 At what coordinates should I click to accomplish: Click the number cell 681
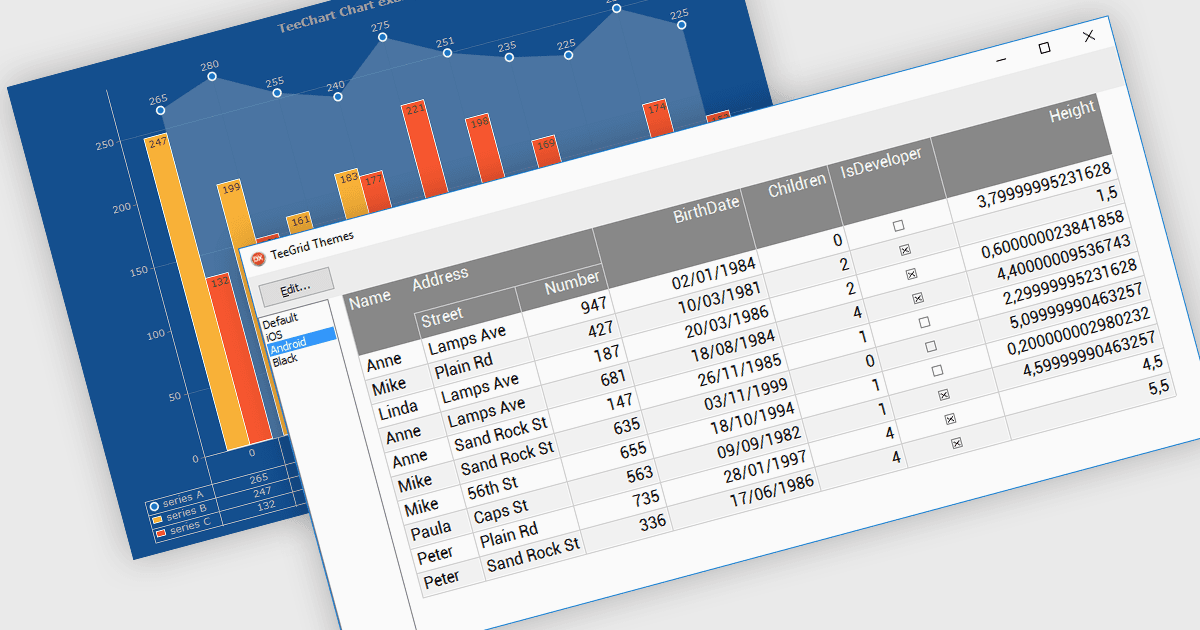click(613, 379)
